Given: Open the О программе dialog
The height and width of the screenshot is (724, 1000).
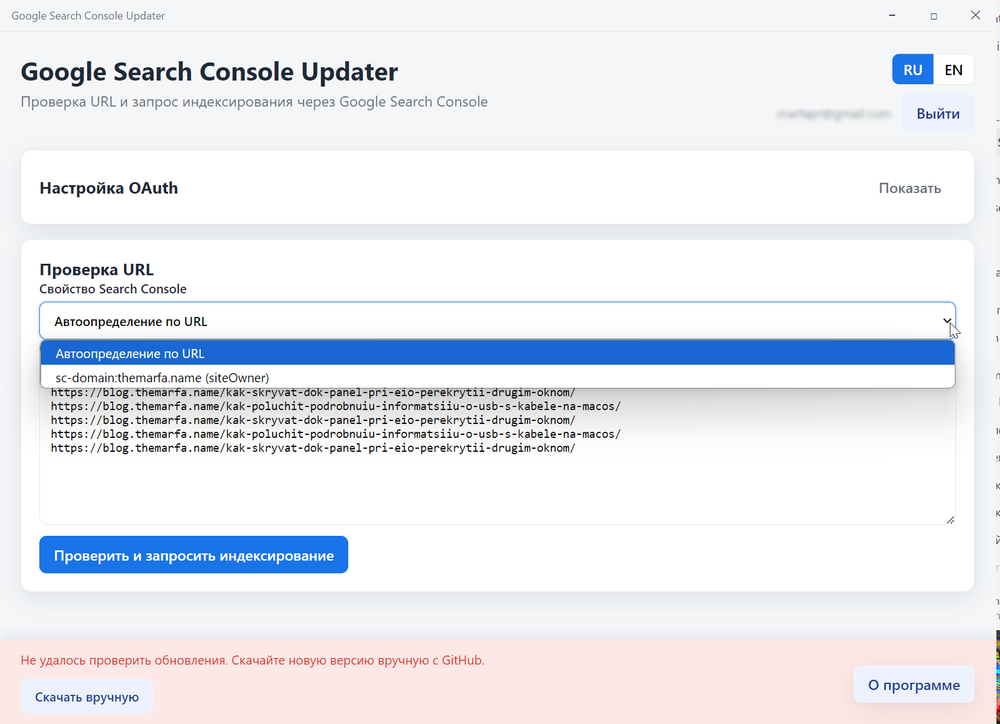Looking at the screenshot, I should [x=914, y=684].
